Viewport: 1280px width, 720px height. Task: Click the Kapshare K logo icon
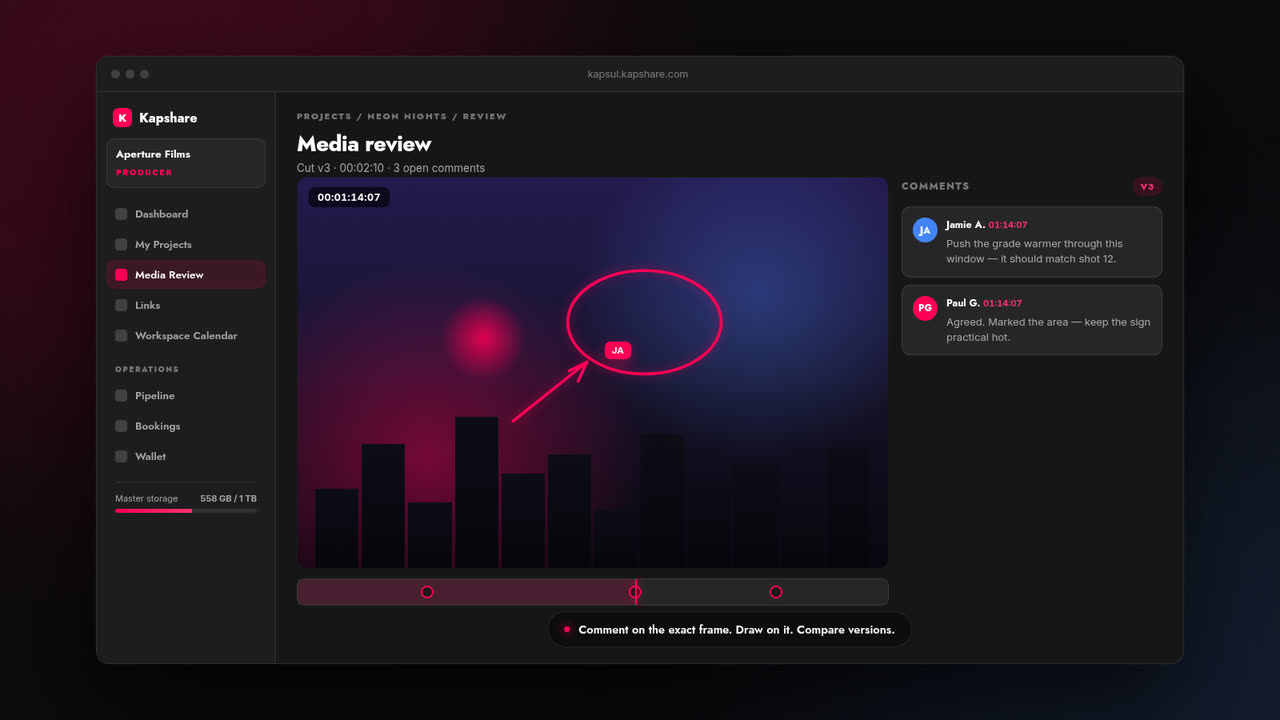[122, 118]
